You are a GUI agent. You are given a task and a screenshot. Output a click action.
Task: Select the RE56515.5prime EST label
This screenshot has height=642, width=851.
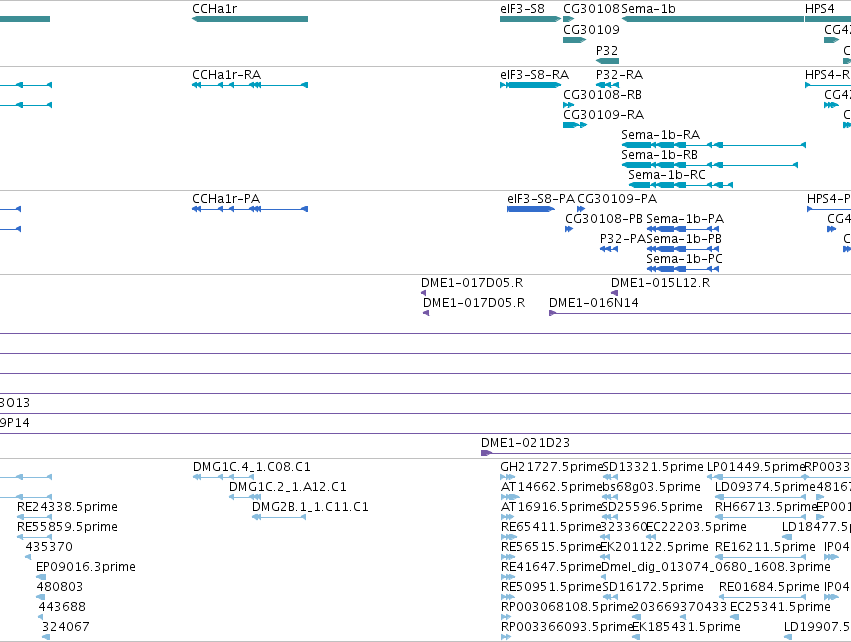point(551,547)
